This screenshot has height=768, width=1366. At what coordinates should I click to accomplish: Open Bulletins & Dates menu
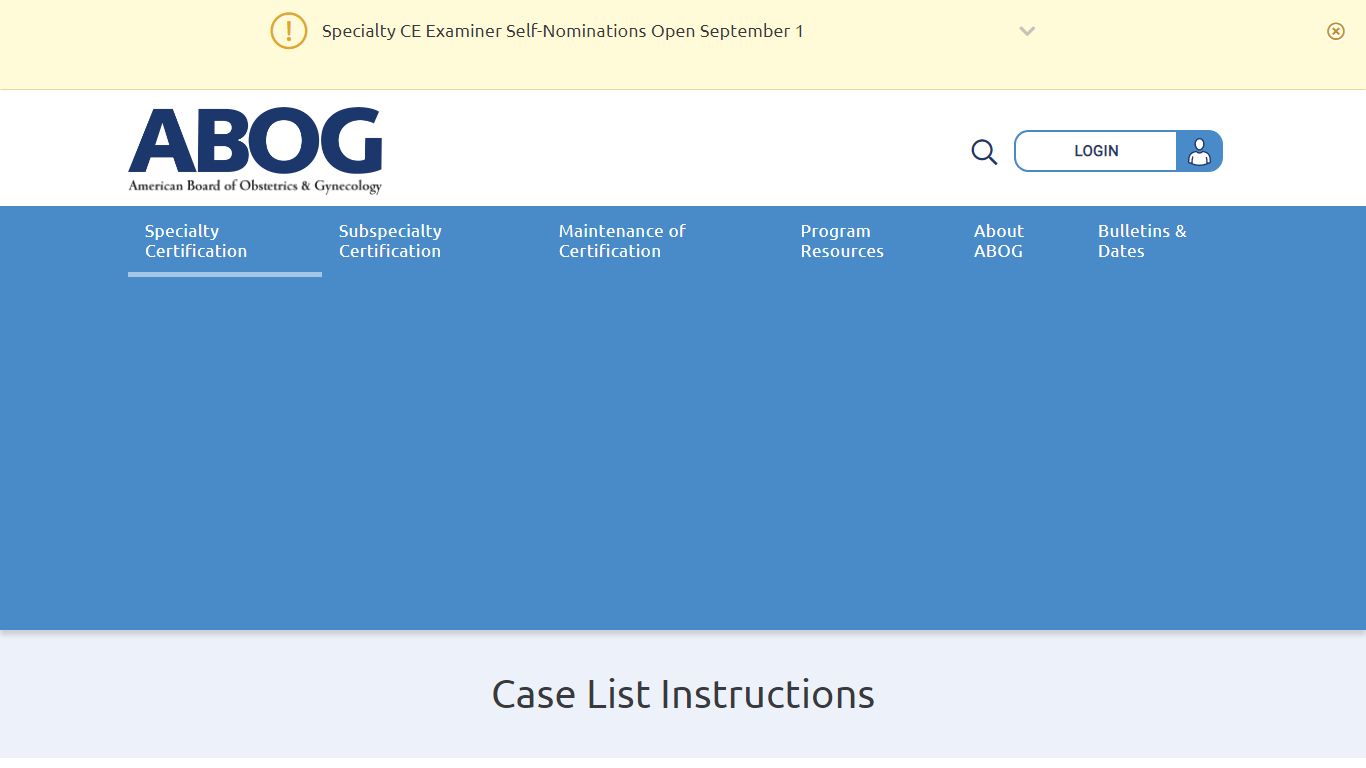point(1142,241)
